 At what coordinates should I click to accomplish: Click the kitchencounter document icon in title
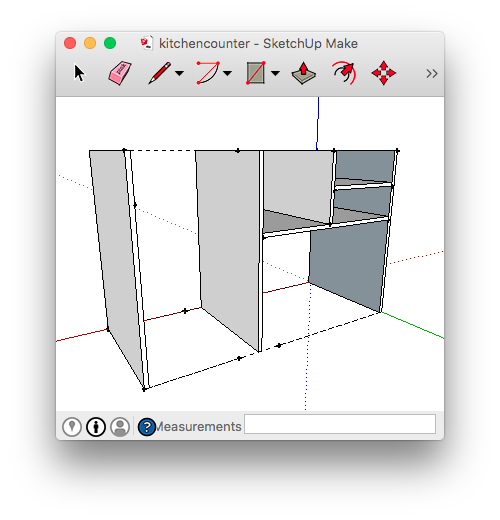[147, 43]
